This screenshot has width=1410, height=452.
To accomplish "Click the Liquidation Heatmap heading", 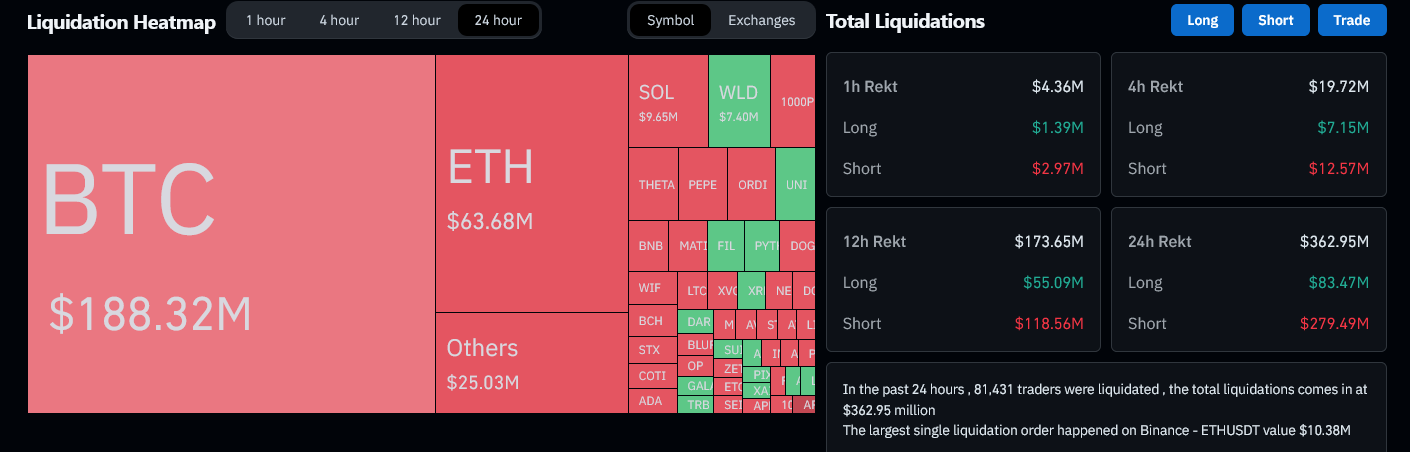I will pos(121,22).
